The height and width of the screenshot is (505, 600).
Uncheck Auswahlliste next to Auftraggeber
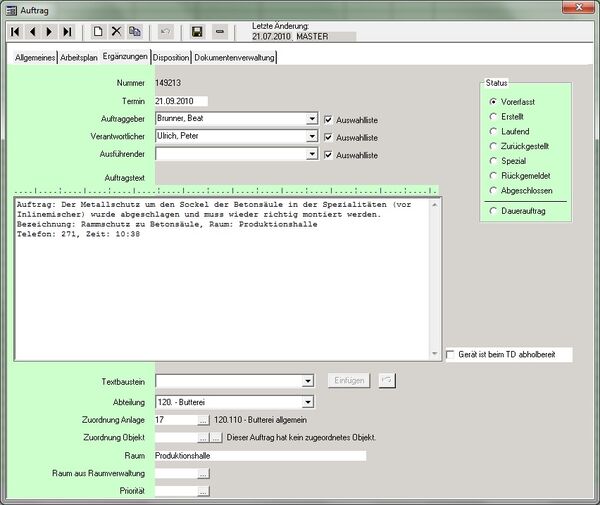coord(329,120)
